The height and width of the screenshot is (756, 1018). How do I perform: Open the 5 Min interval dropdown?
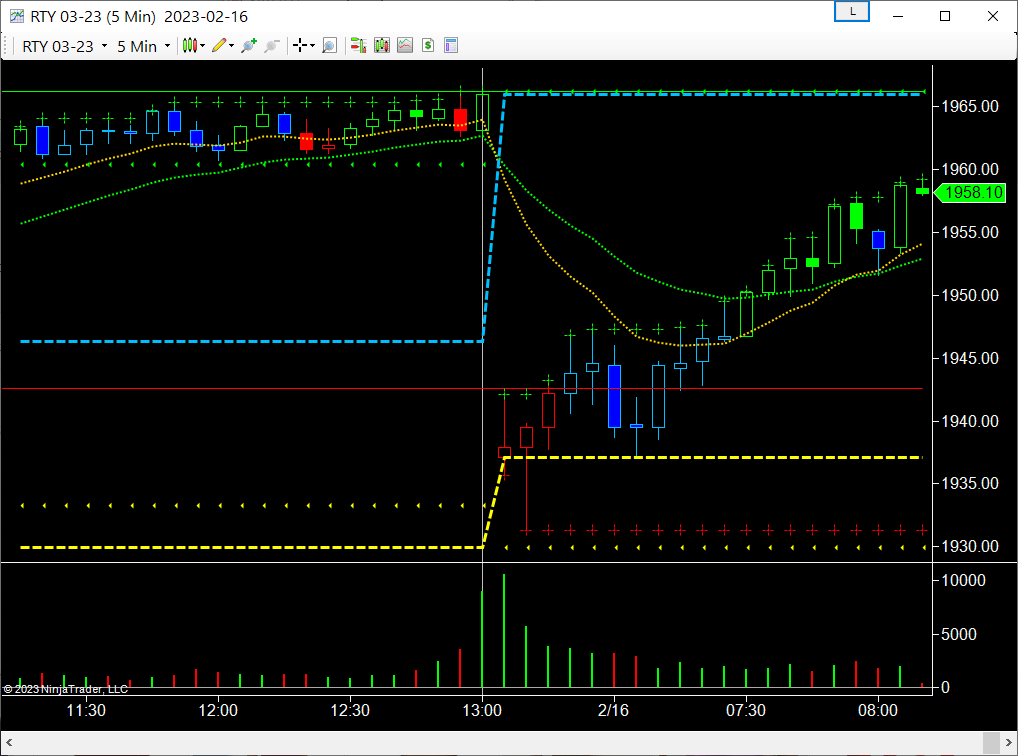point(143,46)
